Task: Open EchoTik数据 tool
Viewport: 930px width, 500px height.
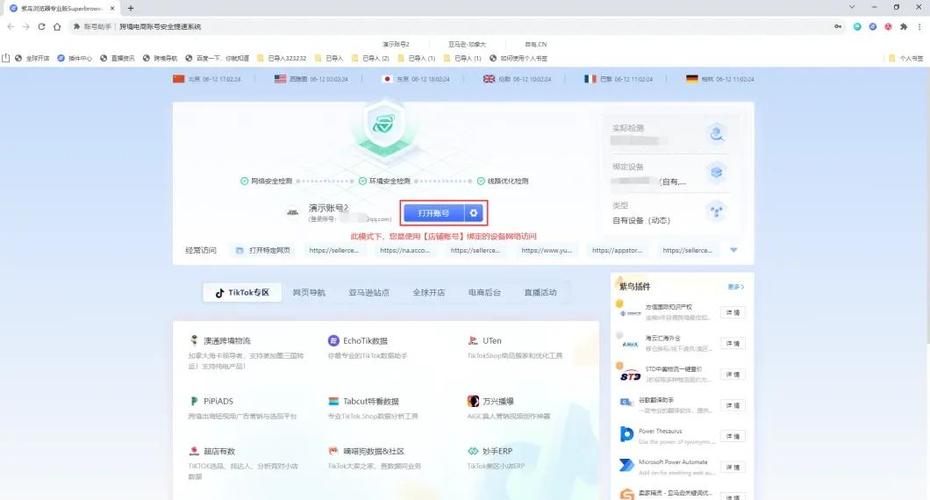Action: 358,340
